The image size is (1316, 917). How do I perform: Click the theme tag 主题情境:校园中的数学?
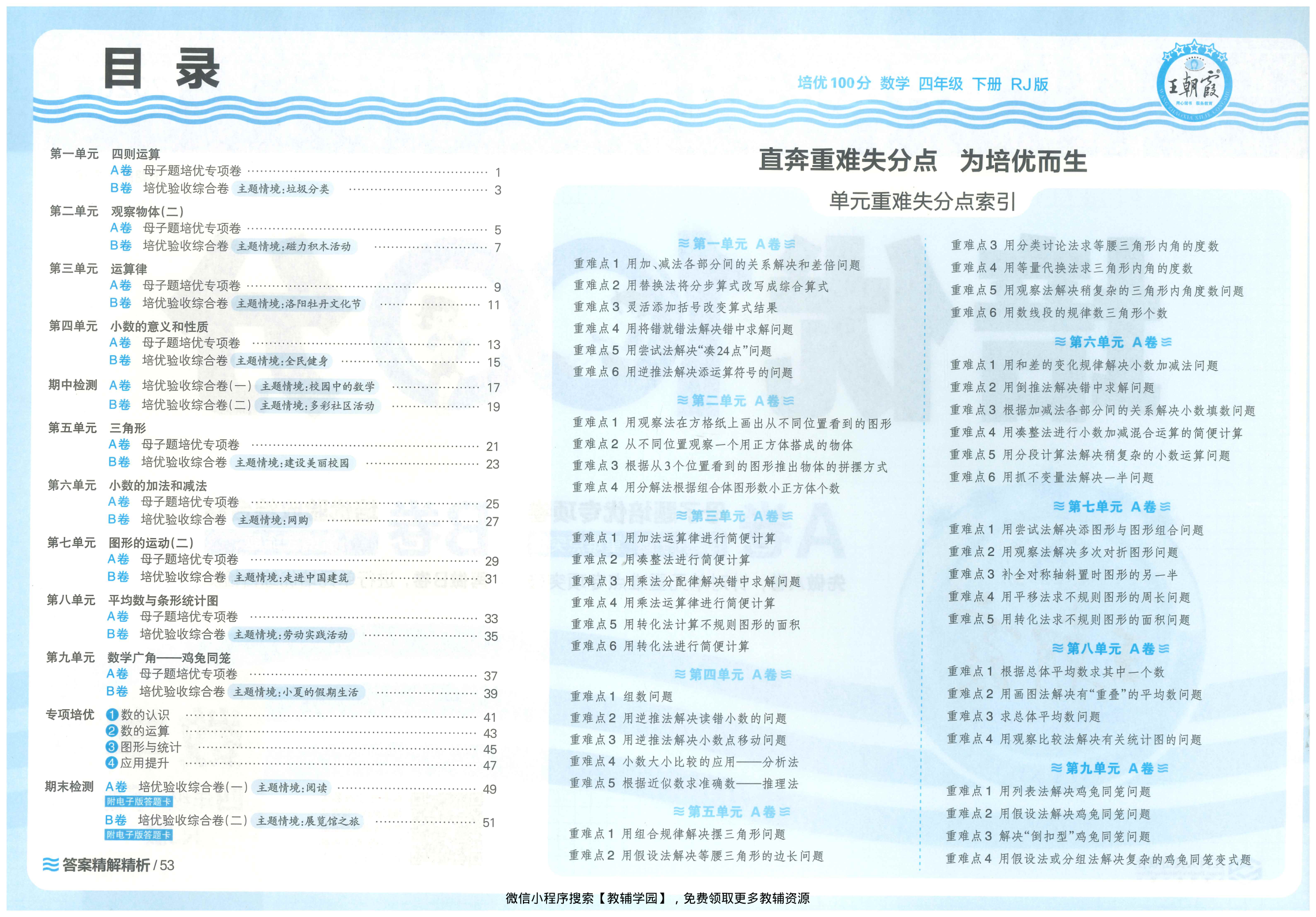pos(317,386)
